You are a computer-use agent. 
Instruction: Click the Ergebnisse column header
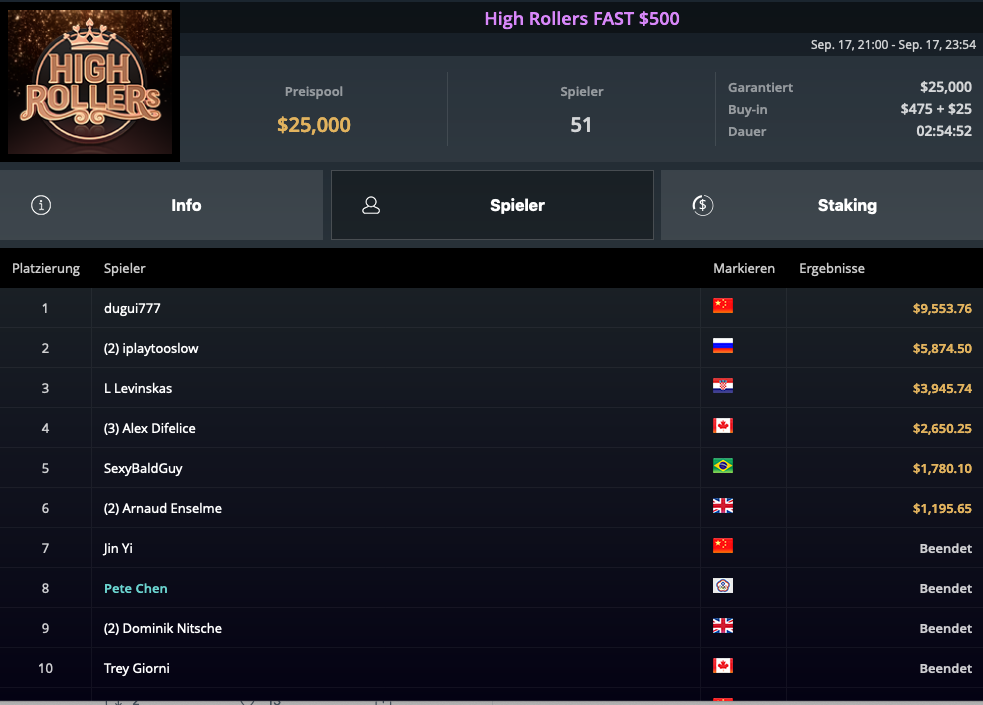[831, 268]
